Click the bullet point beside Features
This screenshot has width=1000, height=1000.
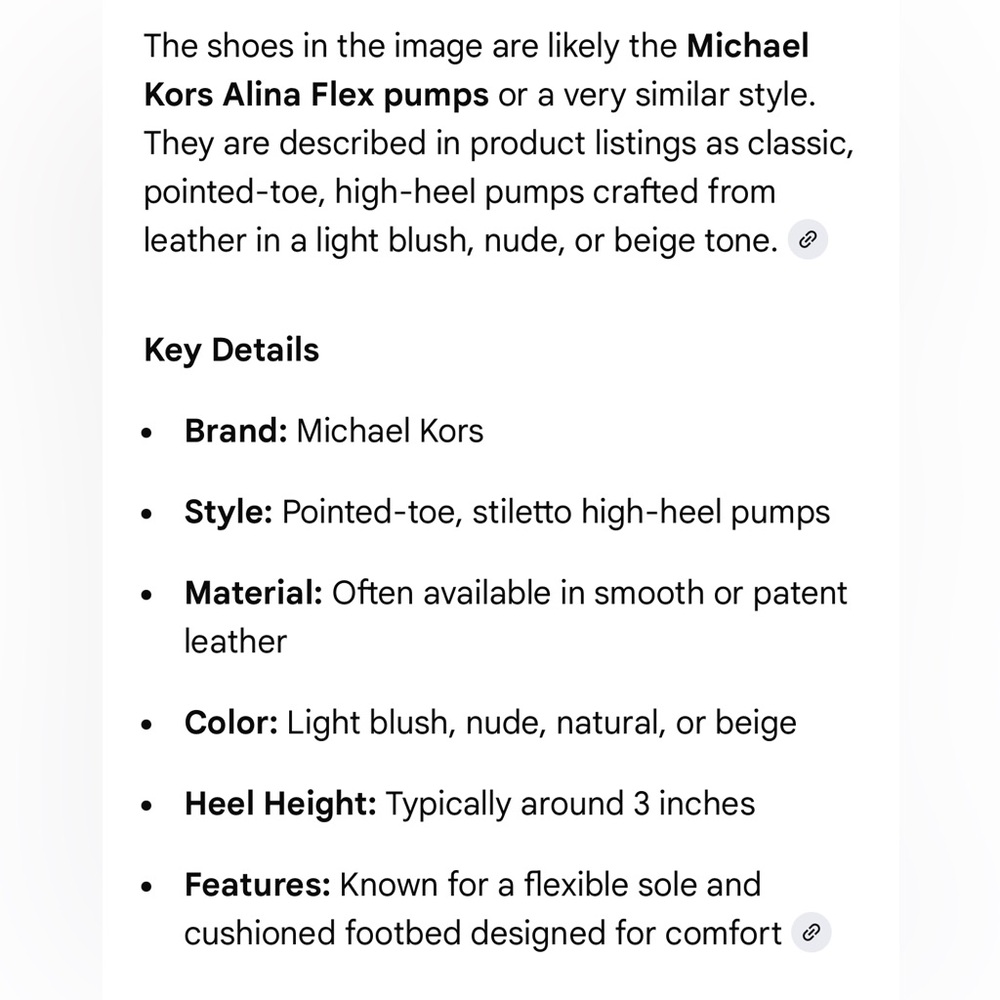(147, 886)
